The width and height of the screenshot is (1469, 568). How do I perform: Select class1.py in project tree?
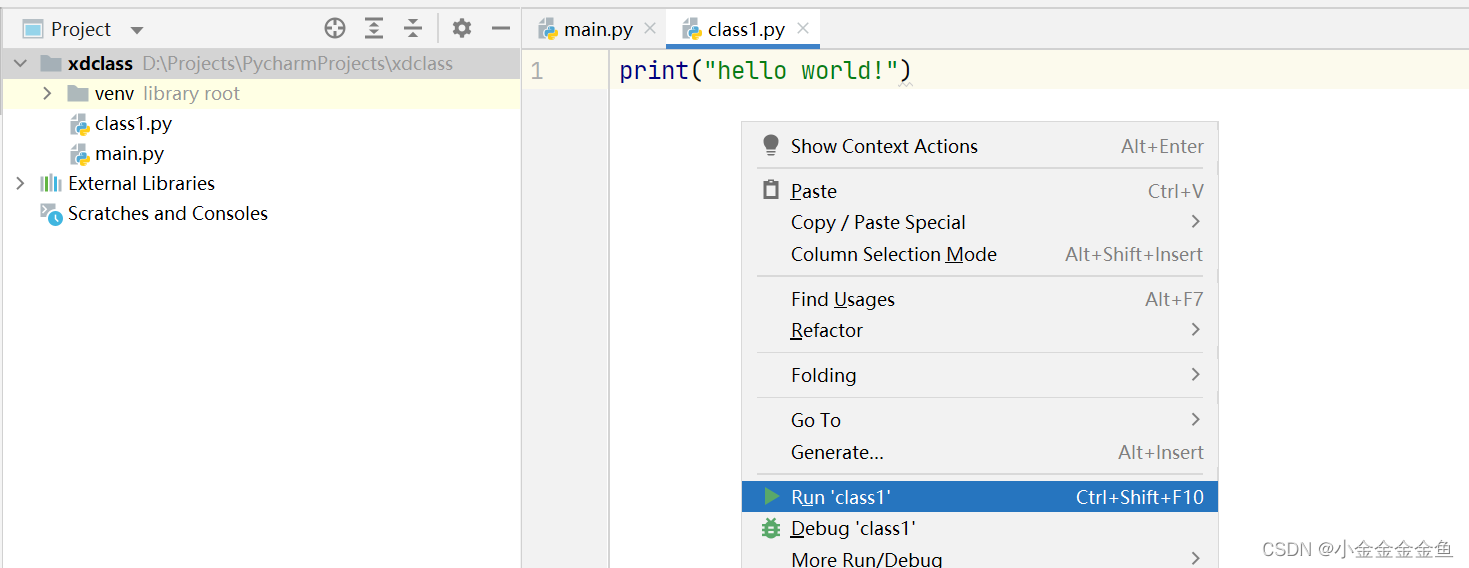point(133,124)
